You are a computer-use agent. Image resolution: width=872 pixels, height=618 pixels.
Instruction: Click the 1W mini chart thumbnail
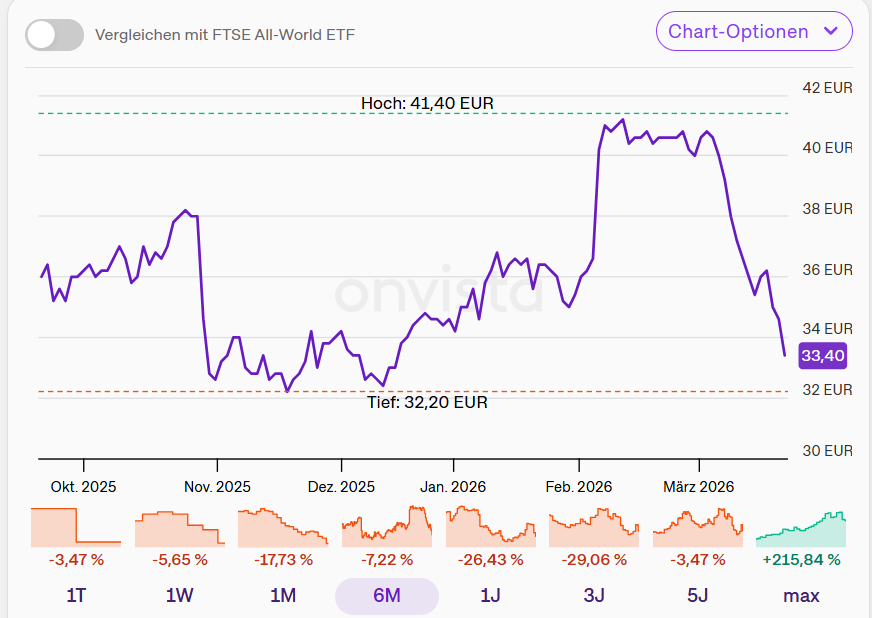pos(179,527)
